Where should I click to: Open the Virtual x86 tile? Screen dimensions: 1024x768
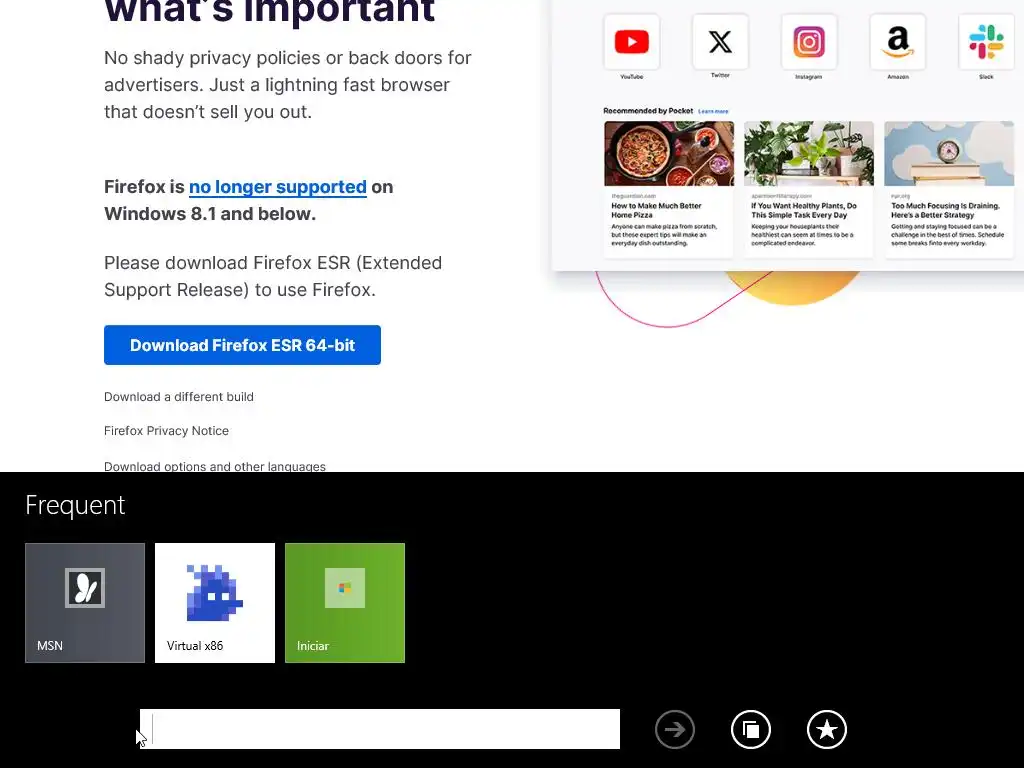[215, 603]
